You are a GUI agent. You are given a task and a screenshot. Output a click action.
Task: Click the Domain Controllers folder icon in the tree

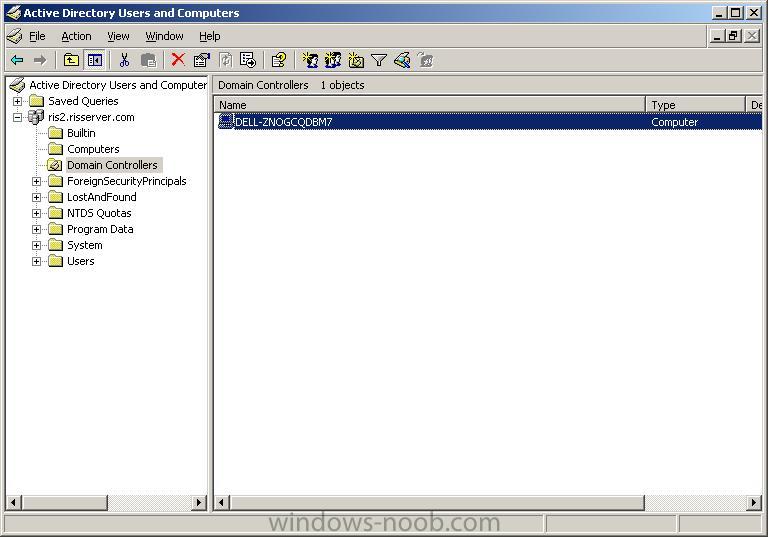[55, 165]
